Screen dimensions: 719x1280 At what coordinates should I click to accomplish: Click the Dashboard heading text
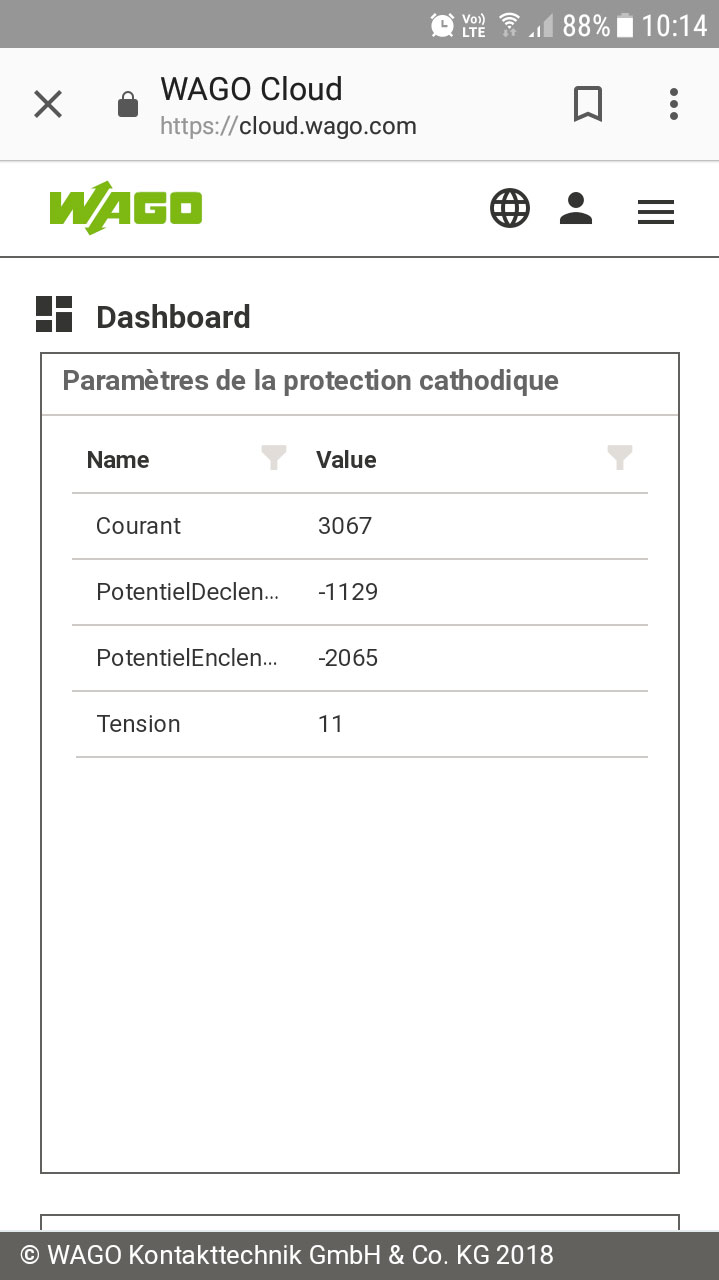pyautogui.click(x=173, y=317)
